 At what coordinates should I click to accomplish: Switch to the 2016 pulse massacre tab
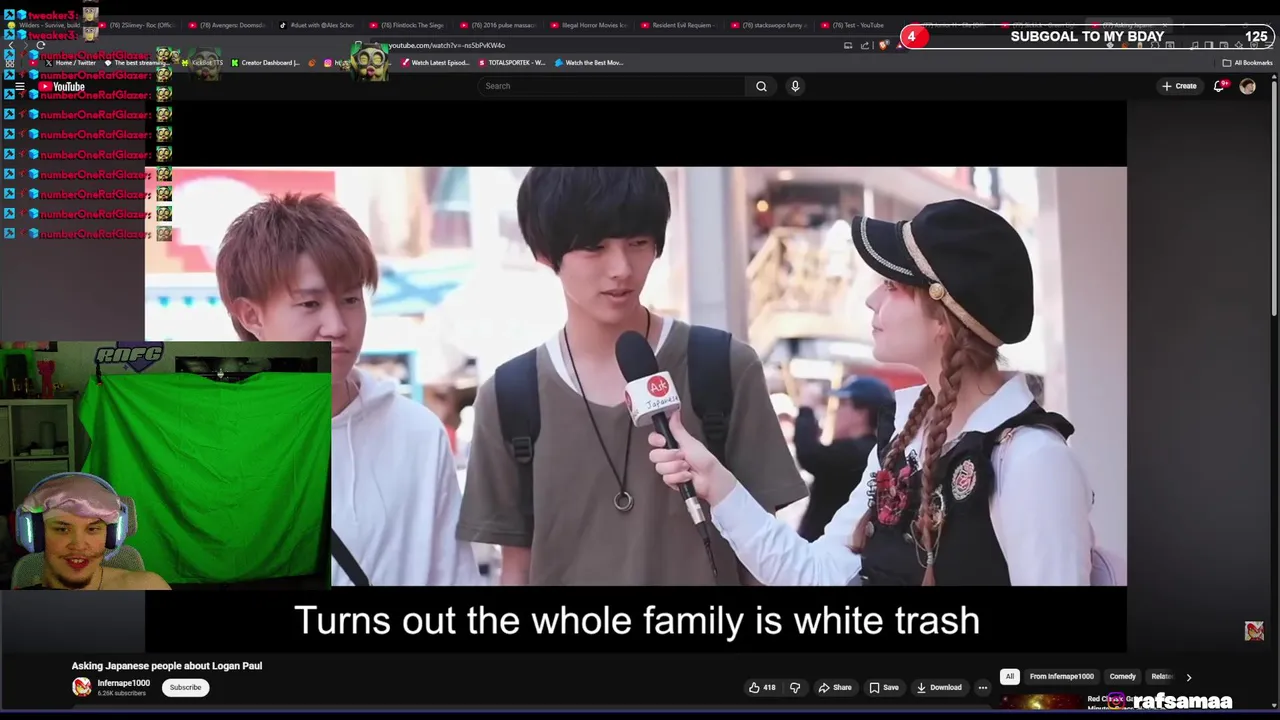coord(499,25)
